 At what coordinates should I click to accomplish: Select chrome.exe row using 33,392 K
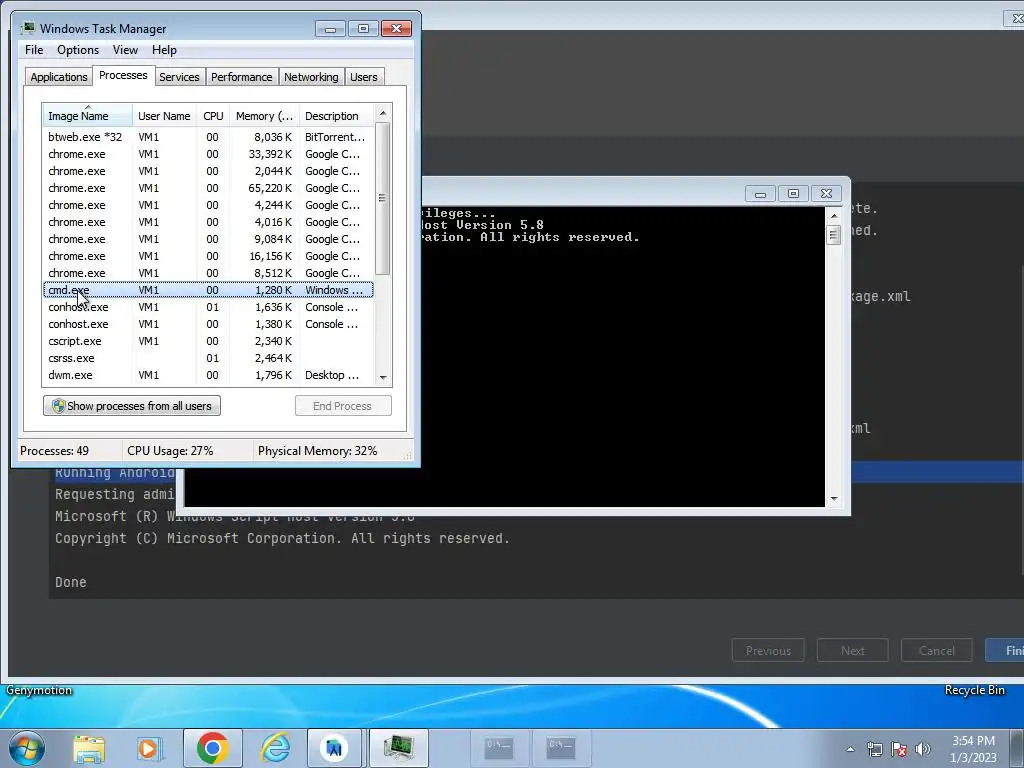tap(208, 154)
